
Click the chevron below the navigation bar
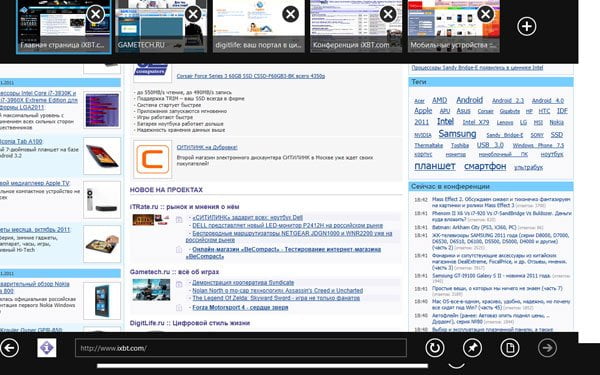pyautogui.click(x=457, y=365)
